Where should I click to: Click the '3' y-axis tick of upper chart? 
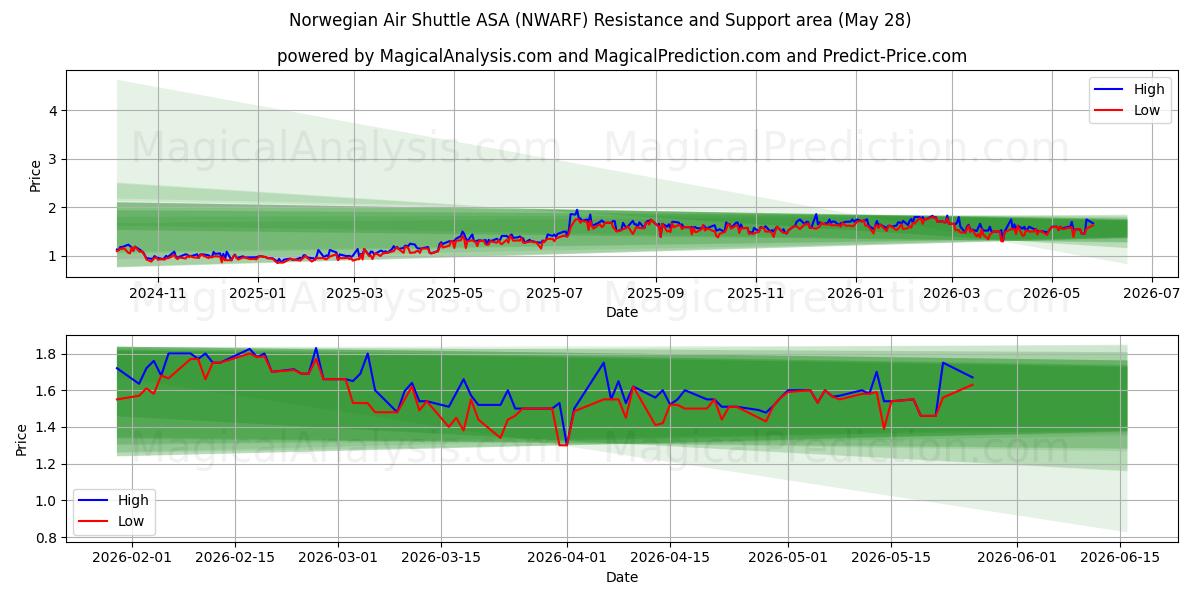(55, 159)
